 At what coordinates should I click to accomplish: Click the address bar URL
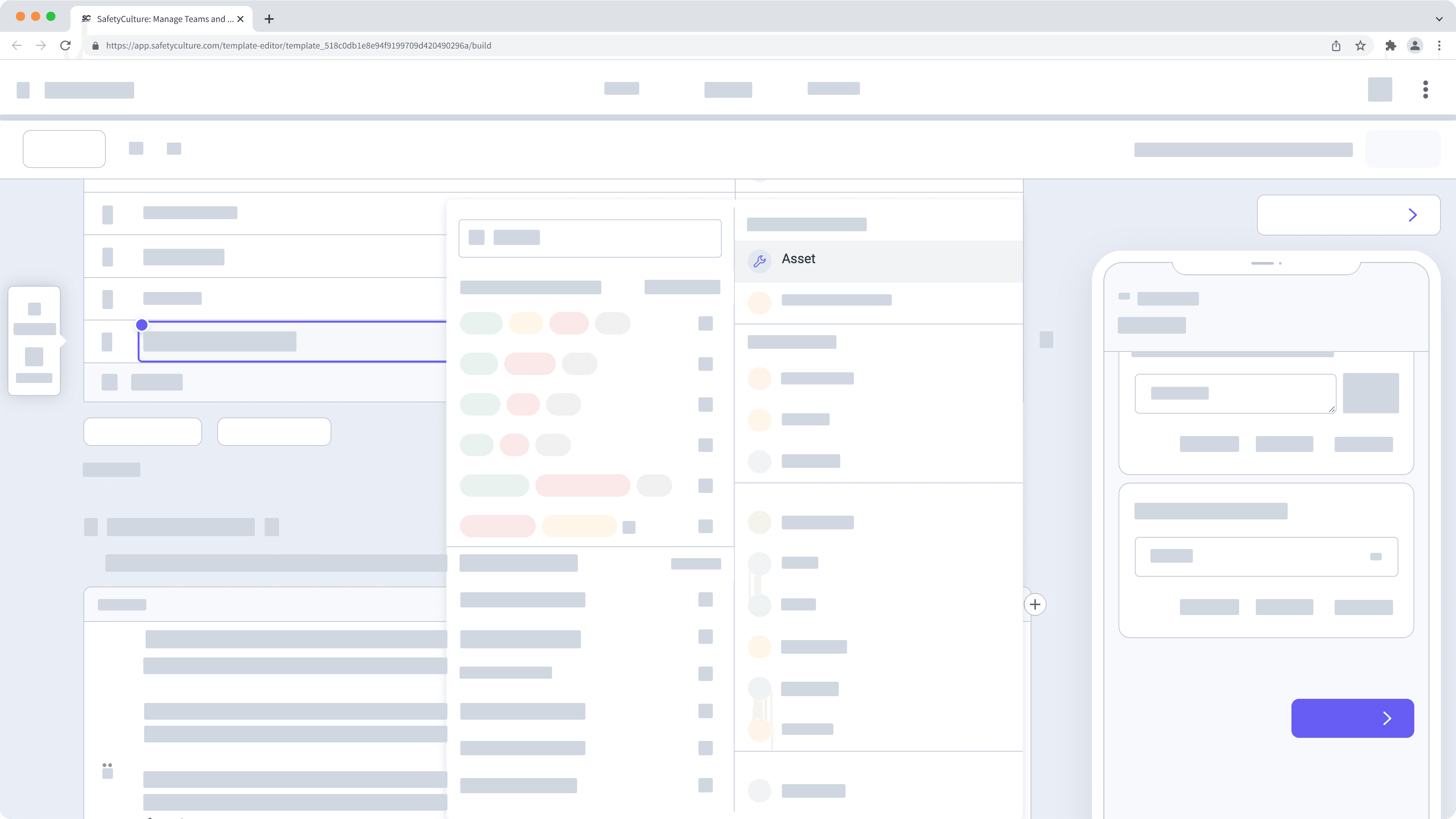click(x=298, y=46)
